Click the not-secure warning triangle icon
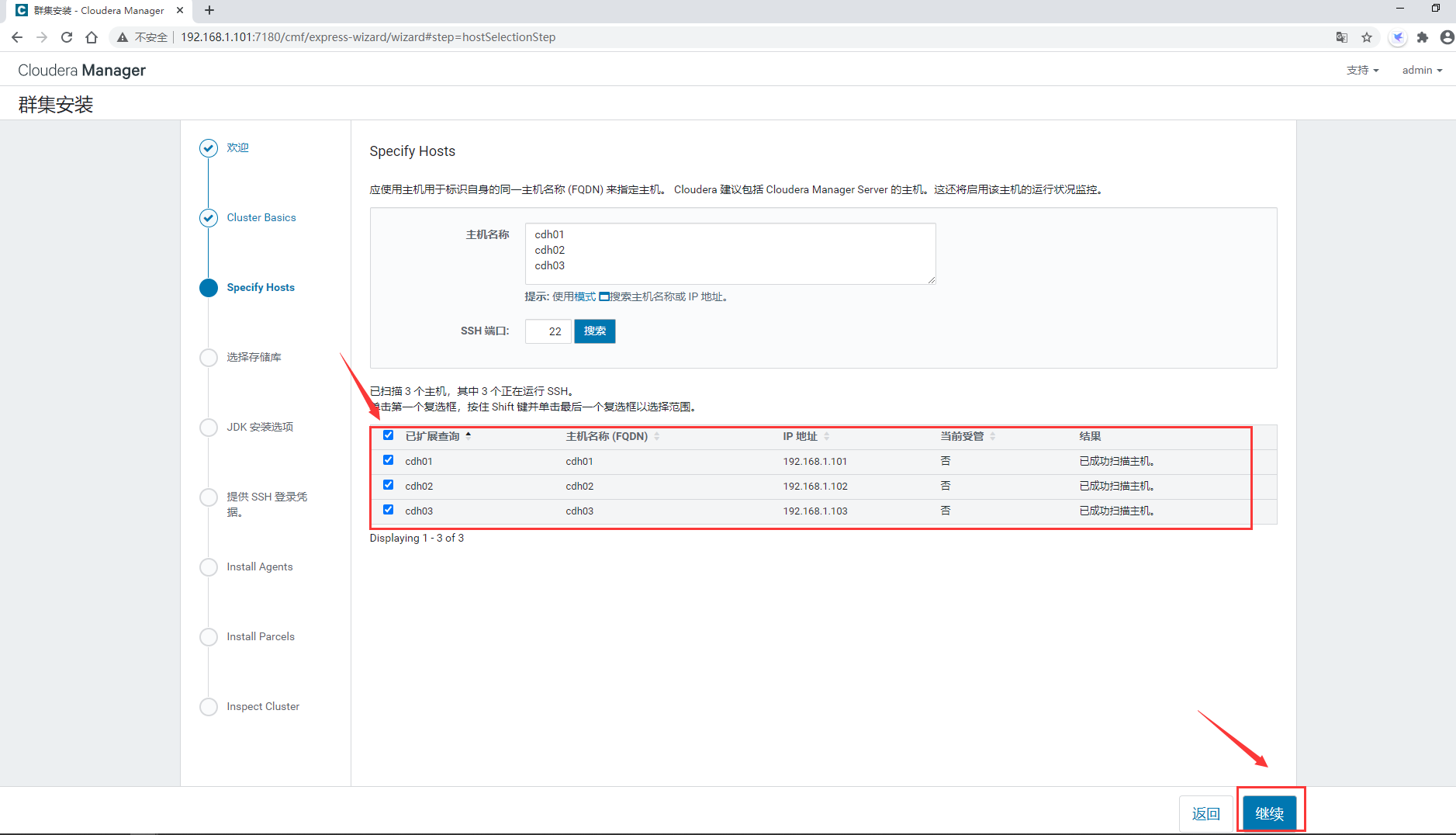 coord(123,37)
